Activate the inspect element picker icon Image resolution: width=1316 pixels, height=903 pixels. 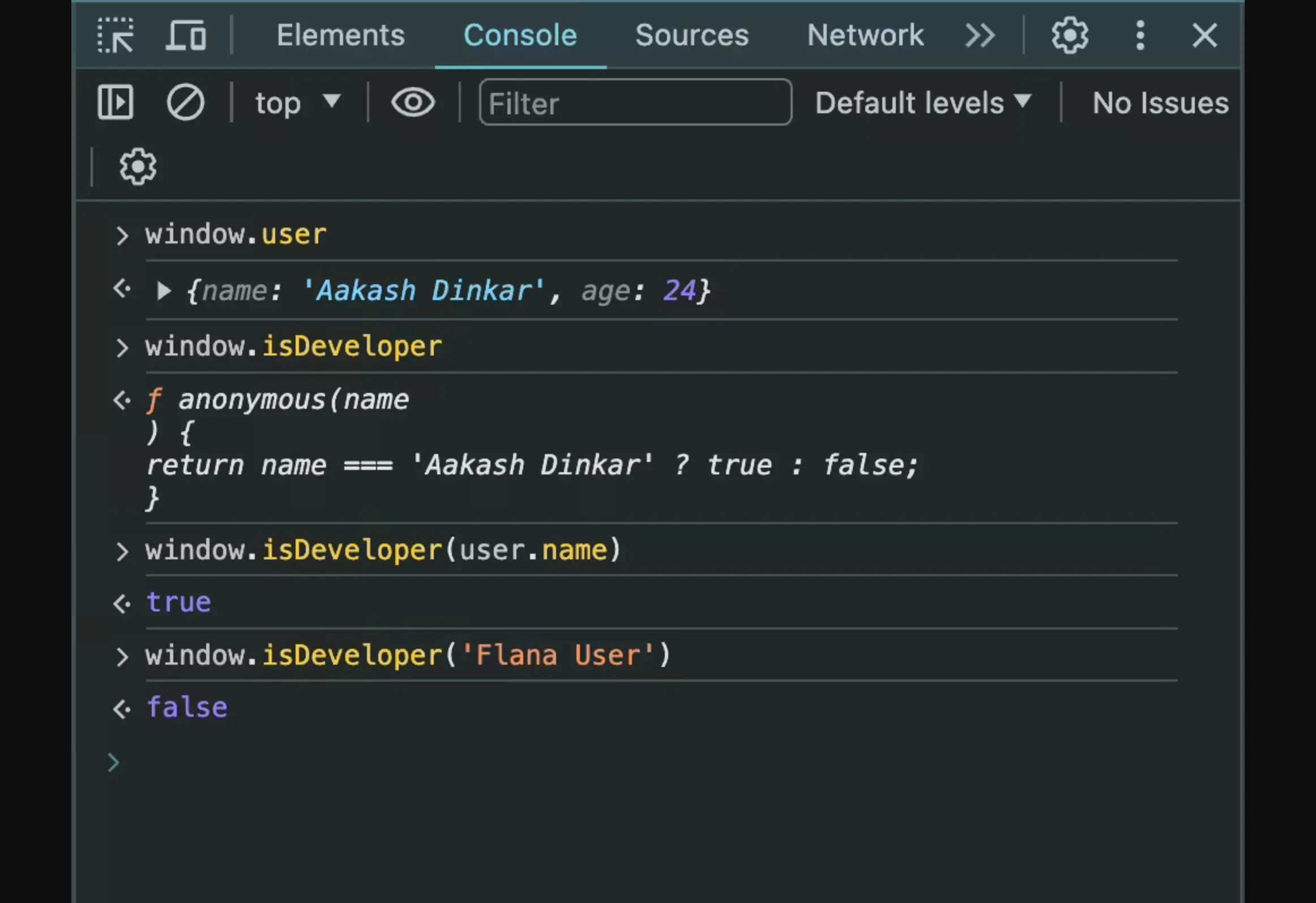click(116, 36)
